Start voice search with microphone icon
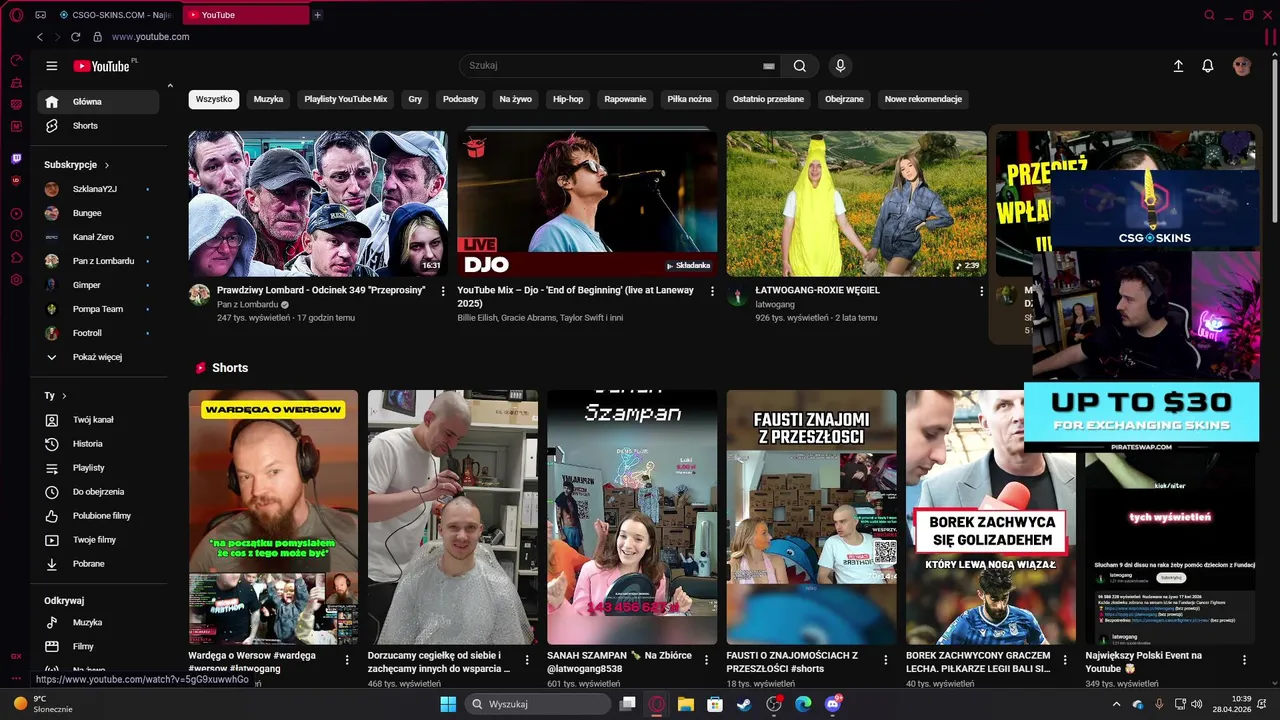 click(x=840, y=66)
